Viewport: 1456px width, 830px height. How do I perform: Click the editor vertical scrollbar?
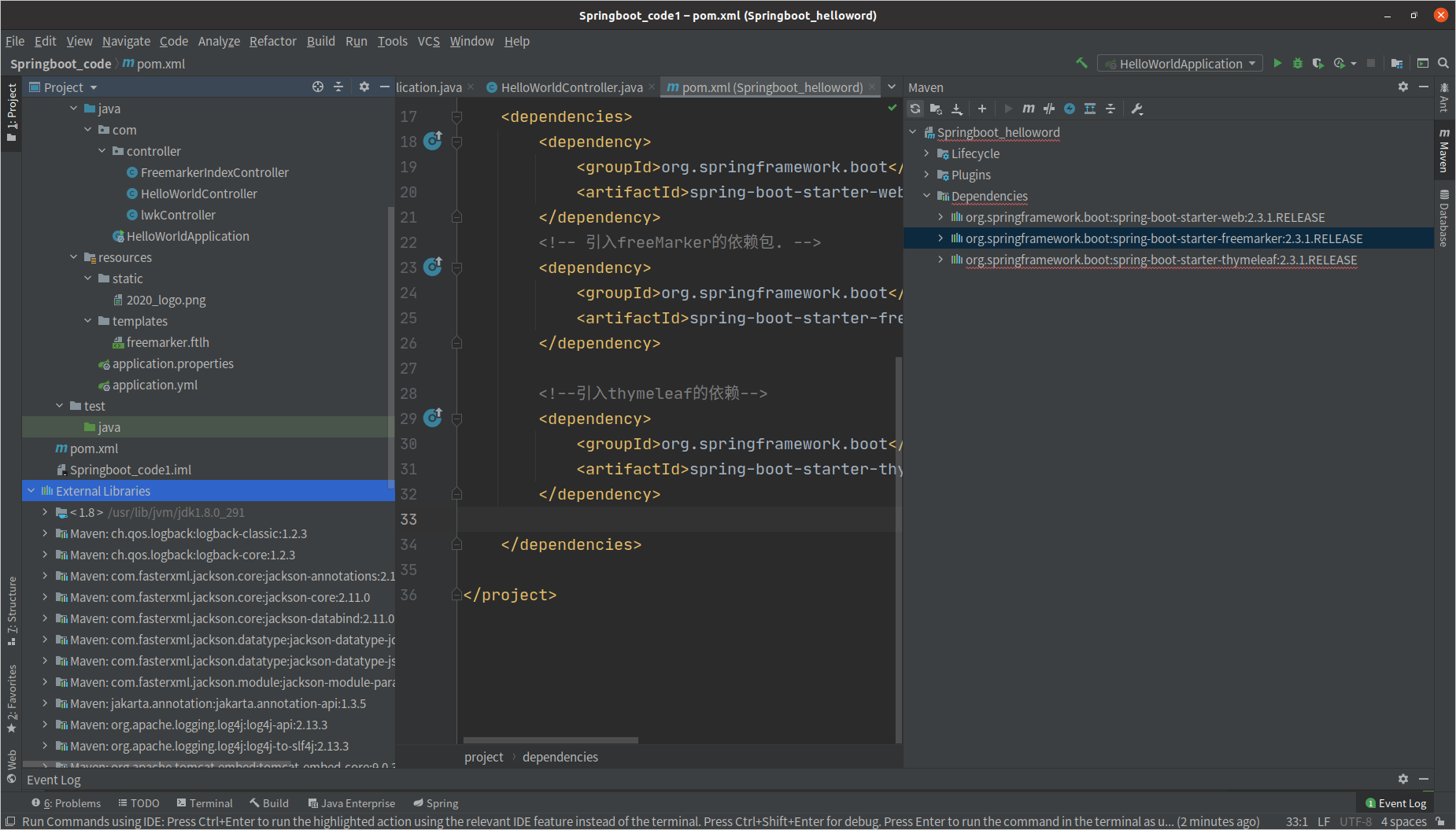pyautogui.click(x=899, y=551)
